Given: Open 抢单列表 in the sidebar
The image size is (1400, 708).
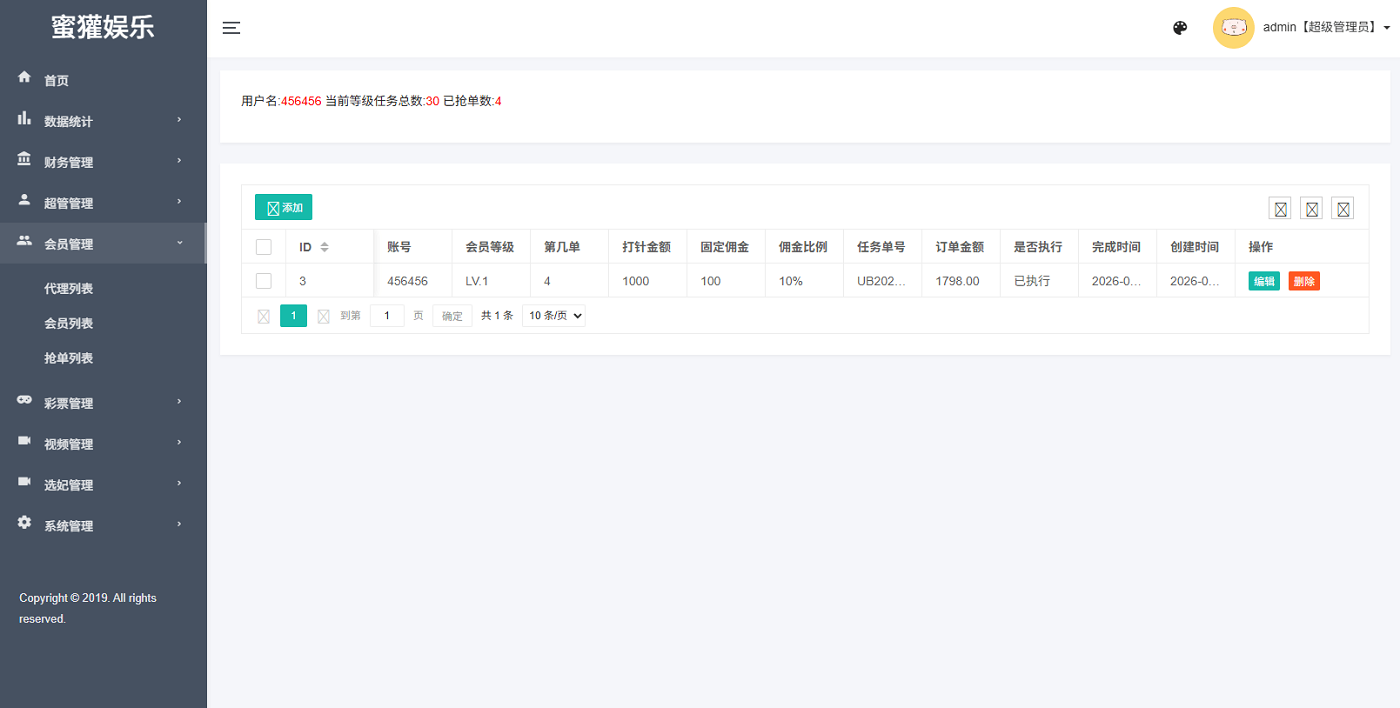Looking at the screenshot, I should 69,358.
